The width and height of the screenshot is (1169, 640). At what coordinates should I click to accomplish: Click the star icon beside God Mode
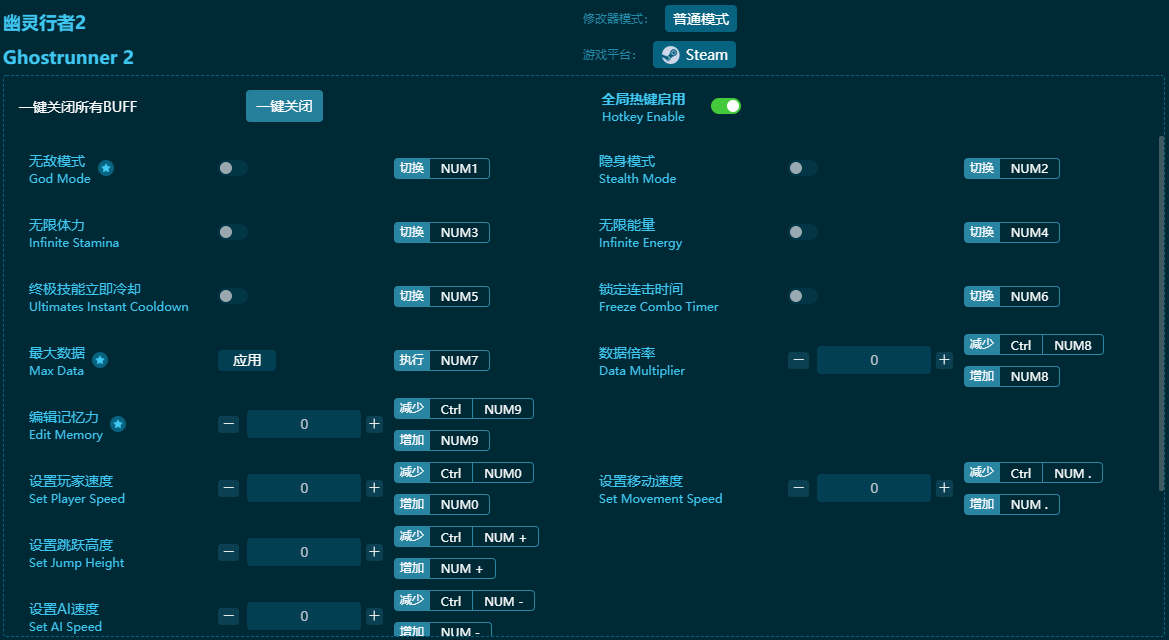coord(106,168)
